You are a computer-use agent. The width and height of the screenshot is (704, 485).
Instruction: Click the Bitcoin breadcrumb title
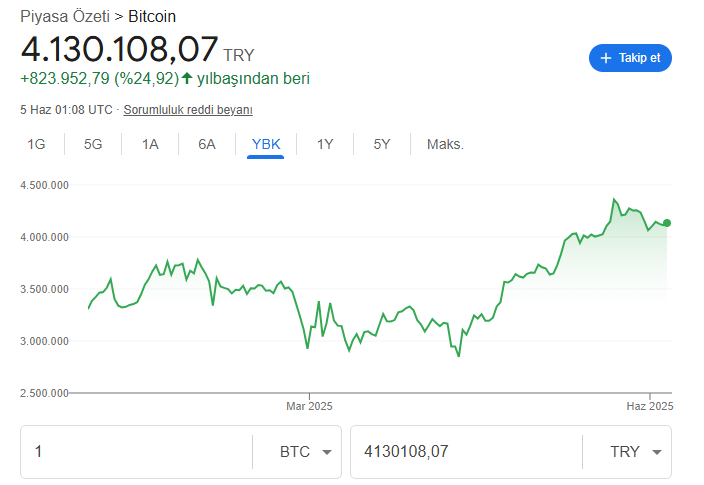point(158,17)
